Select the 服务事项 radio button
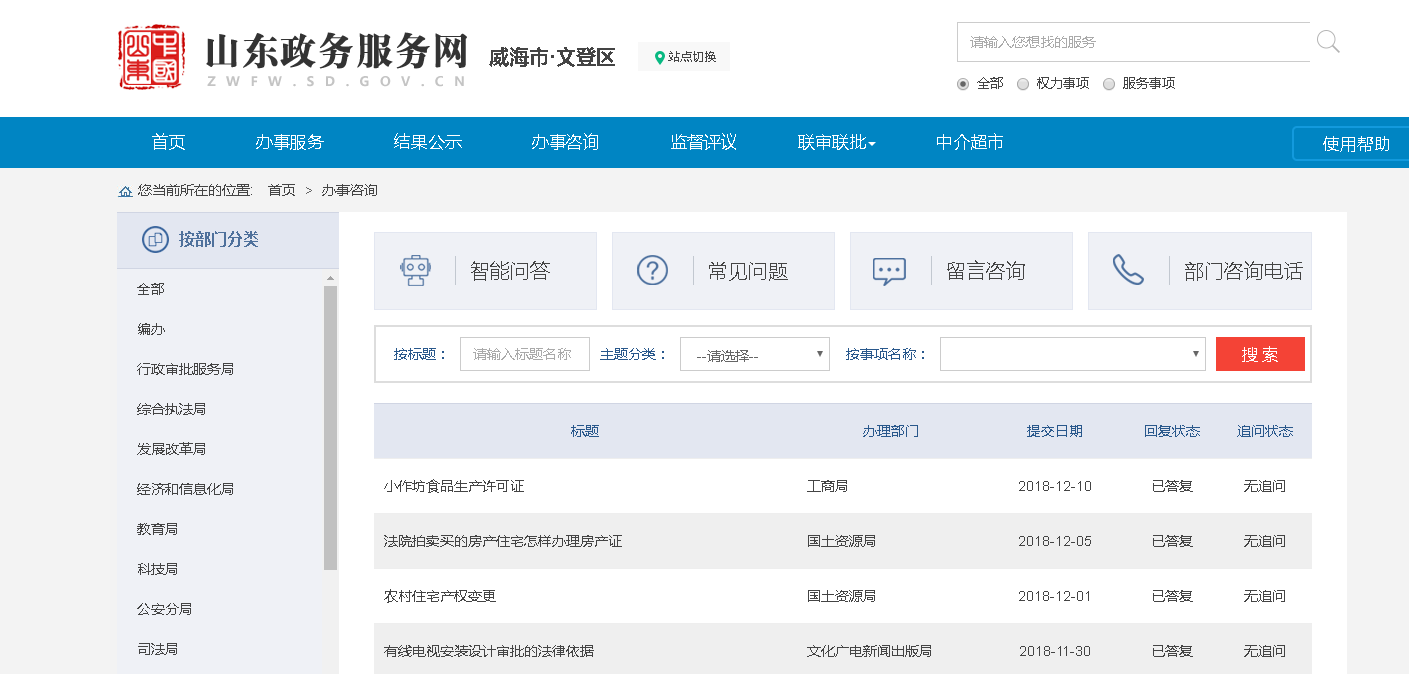 [x=1108, y=84]
